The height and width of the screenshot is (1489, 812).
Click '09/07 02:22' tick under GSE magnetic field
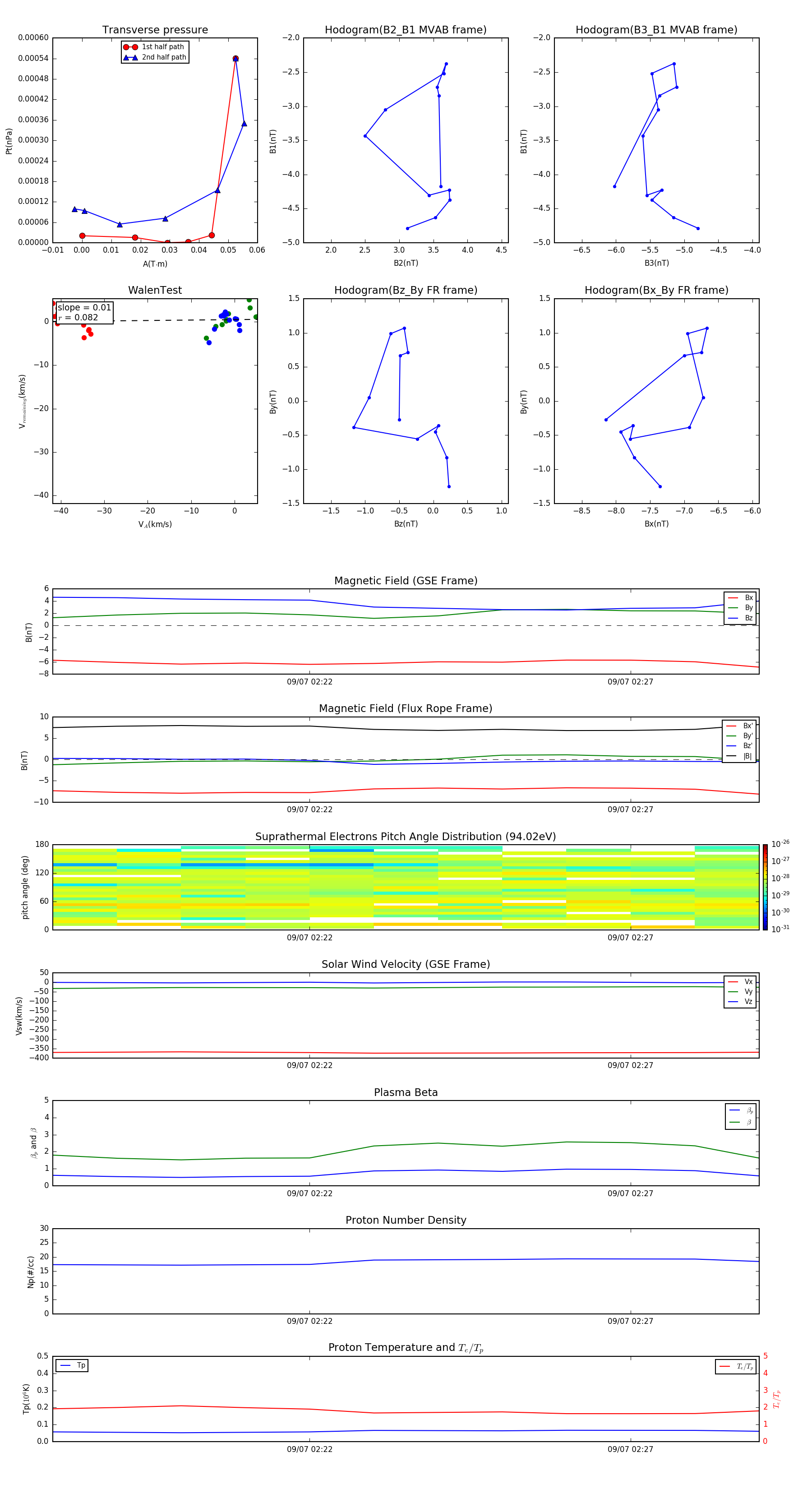click(x=310, y=682)
